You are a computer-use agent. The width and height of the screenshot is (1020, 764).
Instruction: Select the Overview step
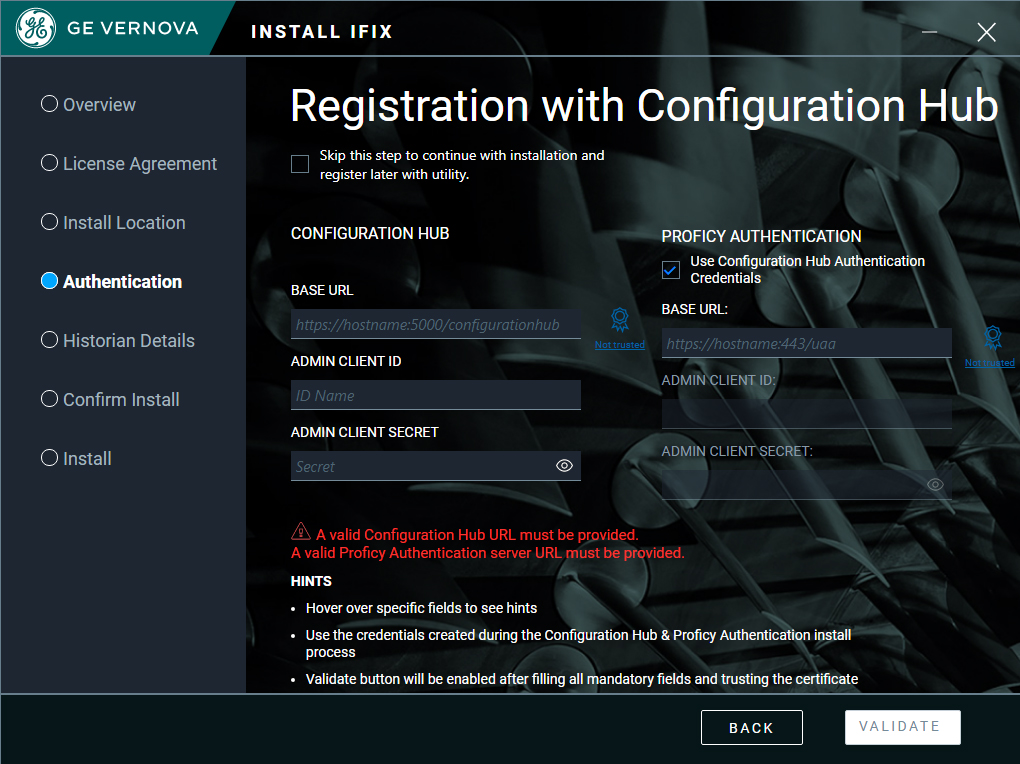coord(88,104)
